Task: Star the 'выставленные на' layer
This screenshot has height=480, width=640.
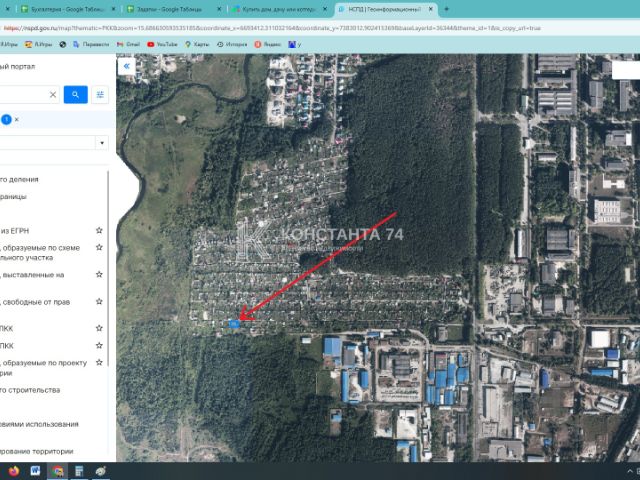Action: pyautogui.click(x=99, y=274)
